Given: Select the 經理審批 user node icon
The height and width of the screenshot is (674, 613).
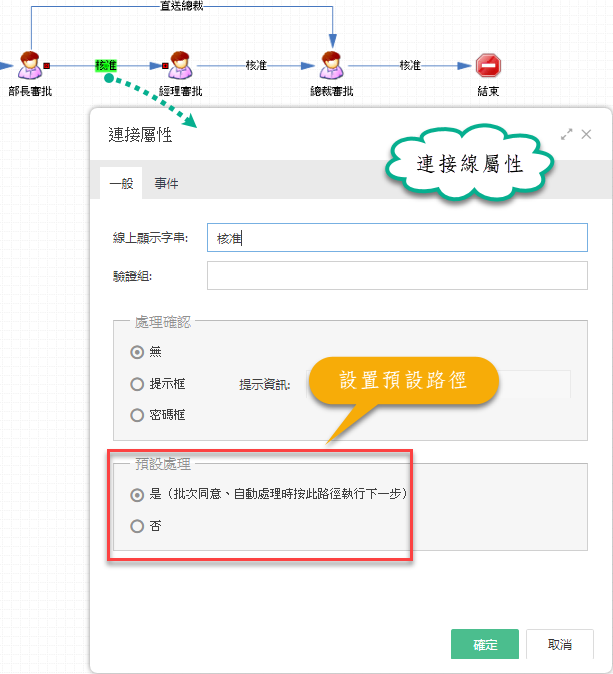Looking at the screenshot, I should coord(181,65).
